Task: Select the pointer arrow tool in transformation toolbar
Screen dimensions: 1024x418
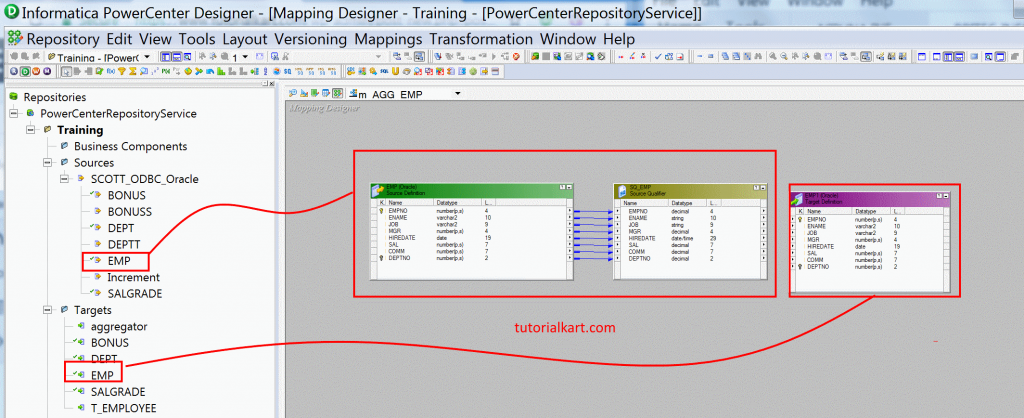Action: [x=67, y=71]
